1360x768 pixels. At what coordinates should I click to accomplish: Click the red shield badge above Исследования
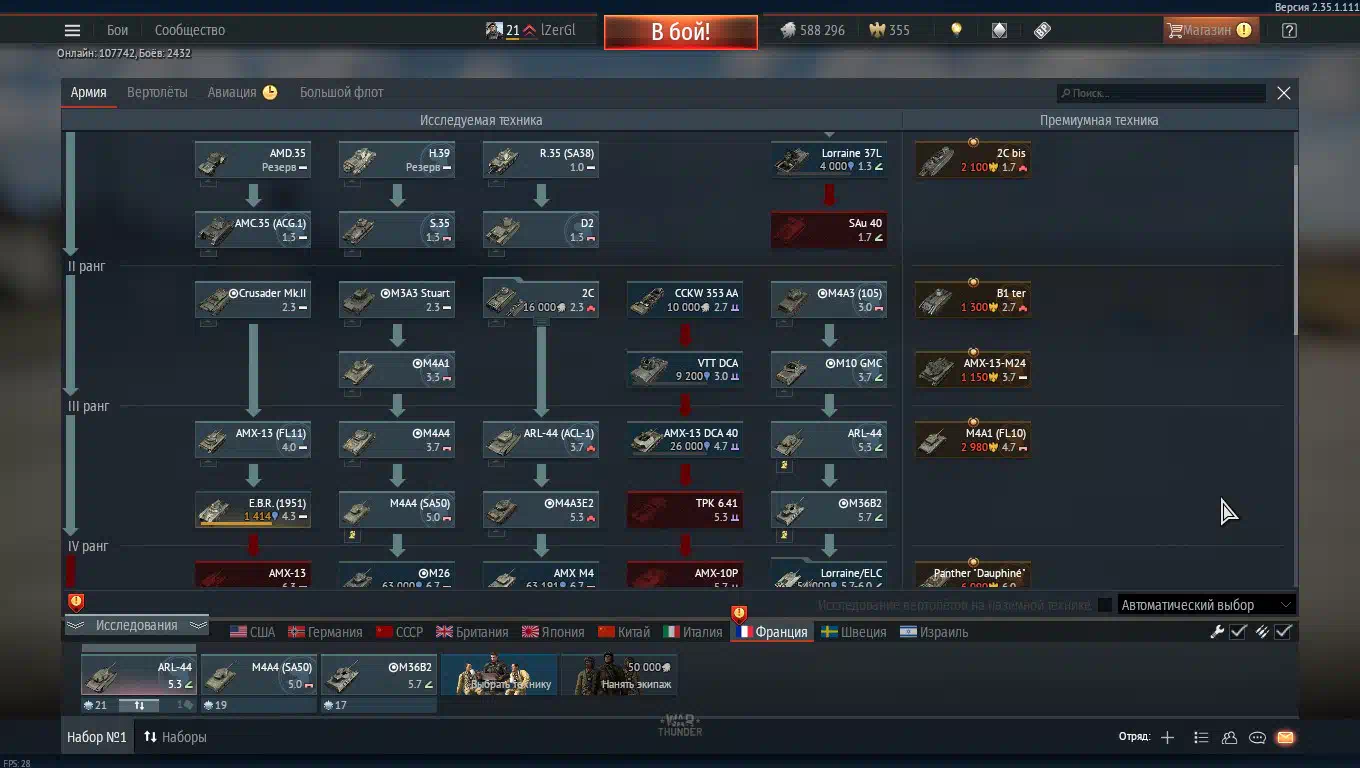coord(76,601)
